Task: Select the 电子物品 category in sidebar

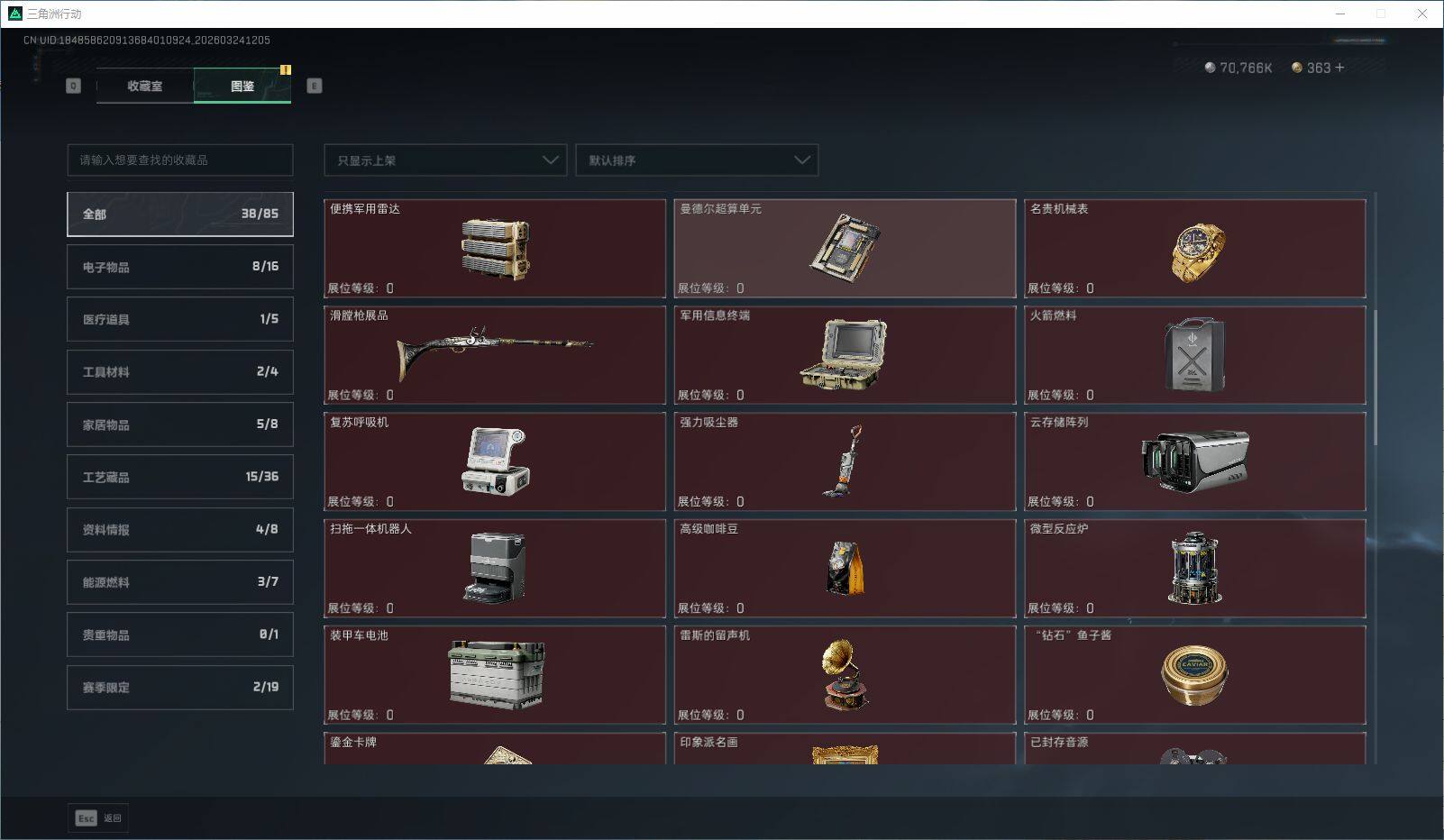Action: (179, 266)
